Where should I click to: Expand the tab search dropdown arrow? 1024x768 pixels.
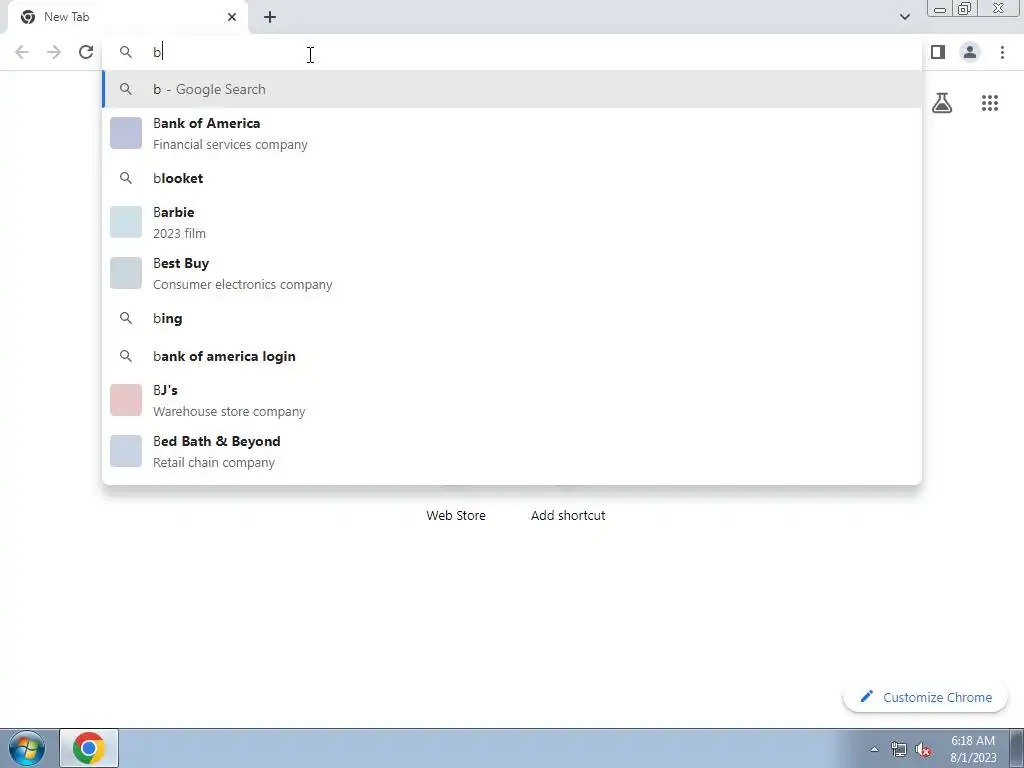[904, 17]
